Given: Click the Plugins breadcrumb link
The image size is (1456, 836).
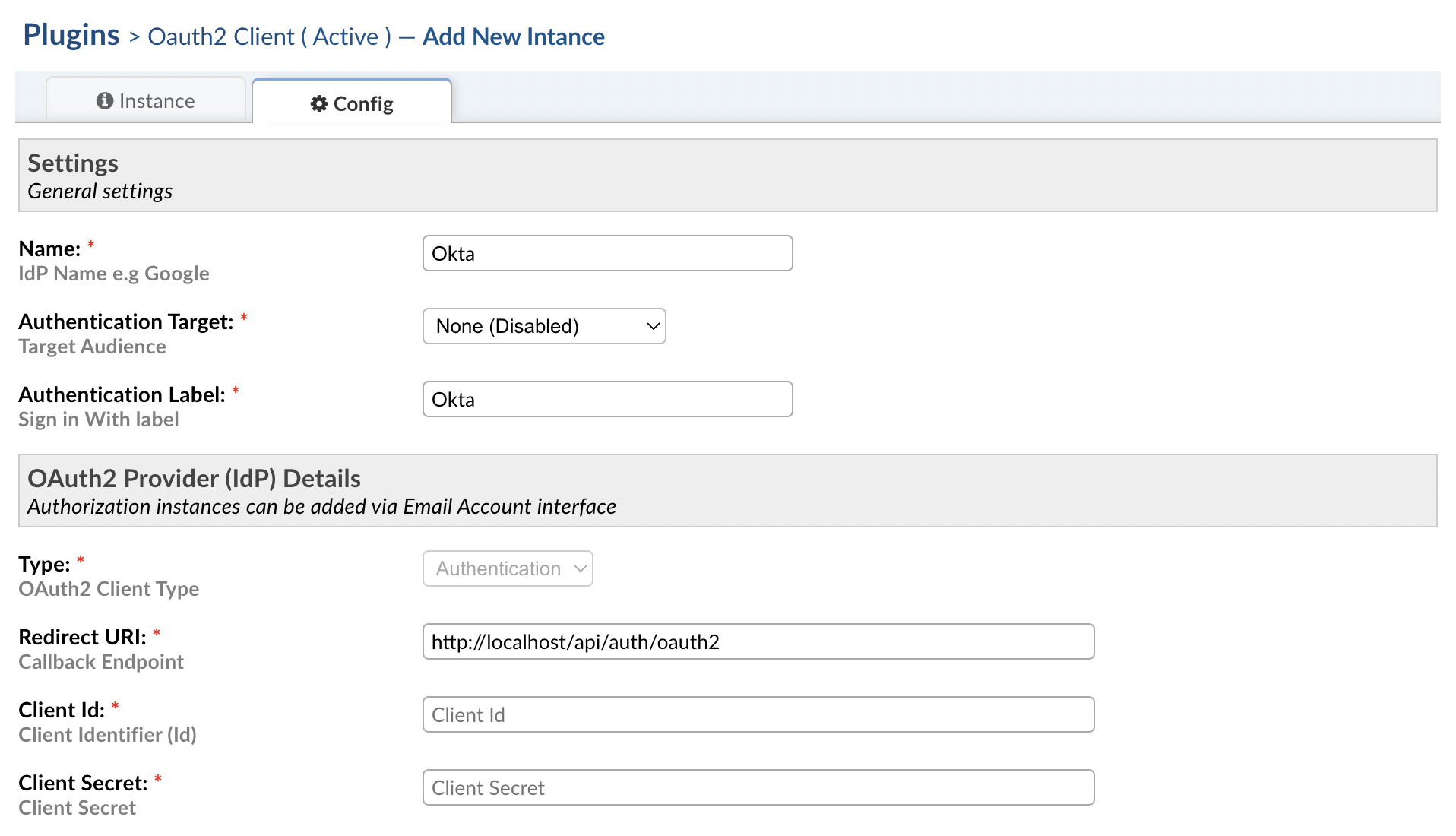Looking at the screenshot, I should [70, 34].
